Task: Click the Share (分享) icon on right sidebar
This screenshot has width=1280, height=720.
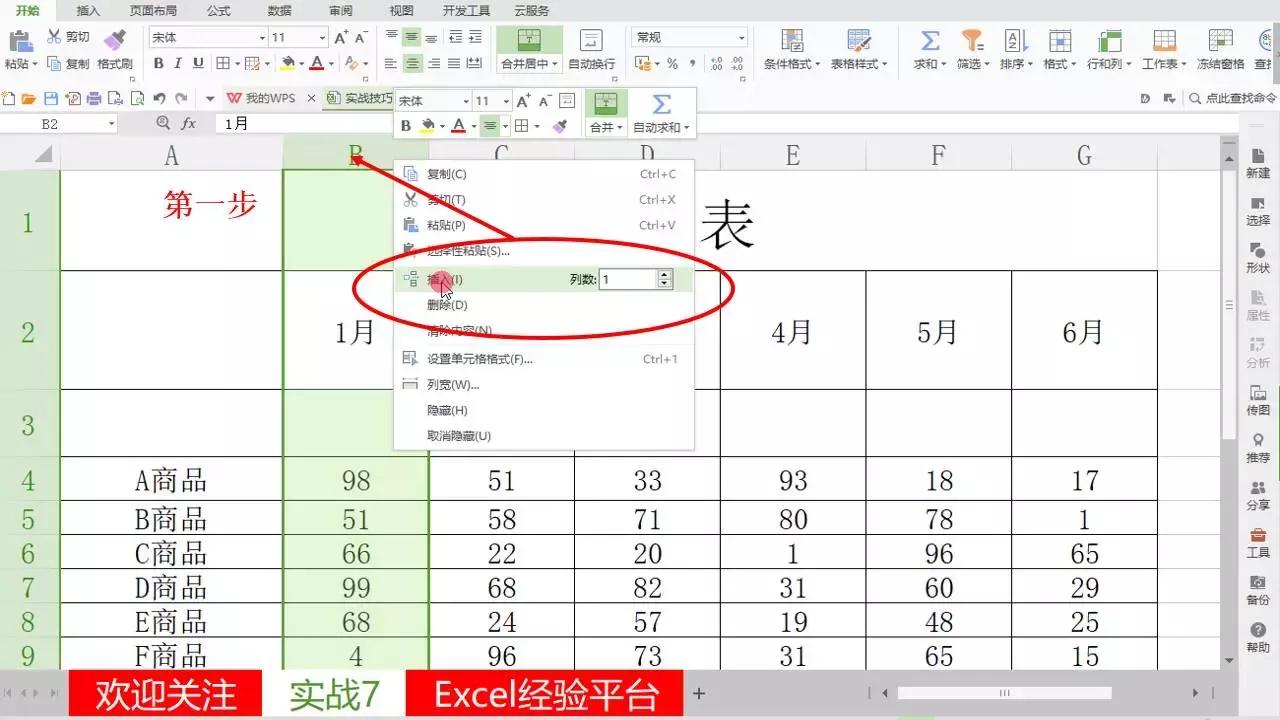Action: tap(1257, 493)
